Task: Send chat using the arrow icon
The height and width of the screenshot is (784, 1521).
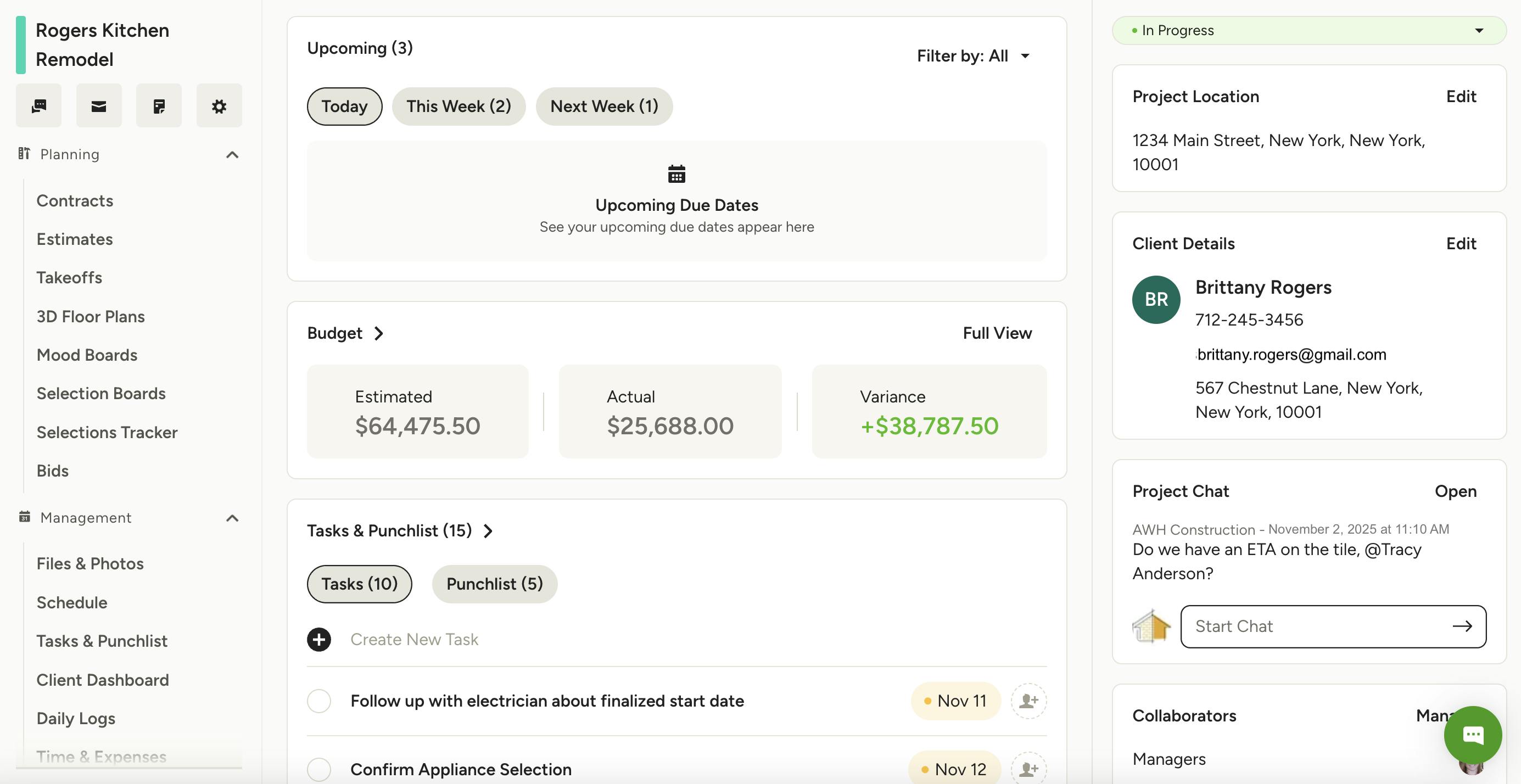Action: pos(1462,626)
